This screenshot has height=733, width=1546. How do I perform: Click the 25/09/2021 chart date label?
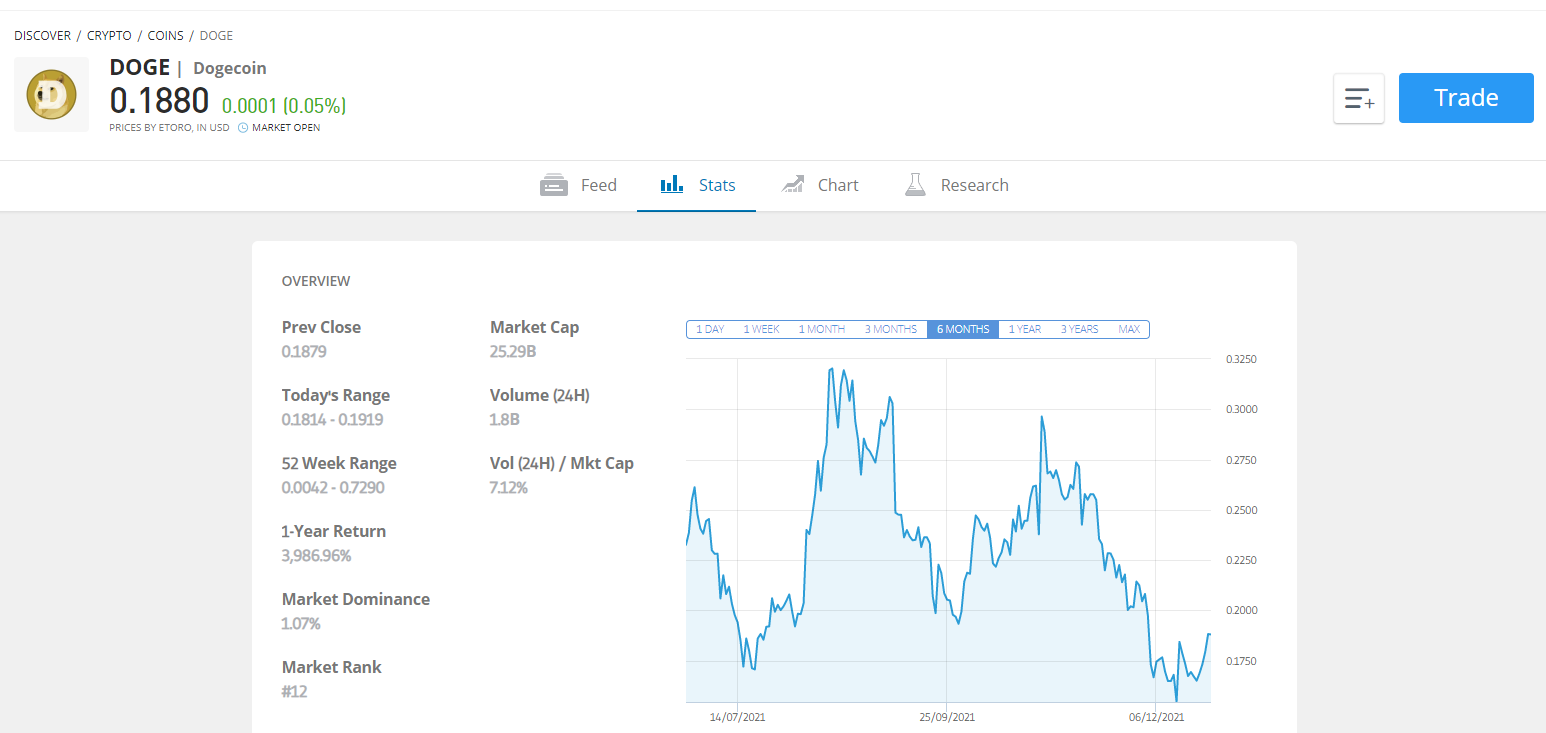pos(947,717)
